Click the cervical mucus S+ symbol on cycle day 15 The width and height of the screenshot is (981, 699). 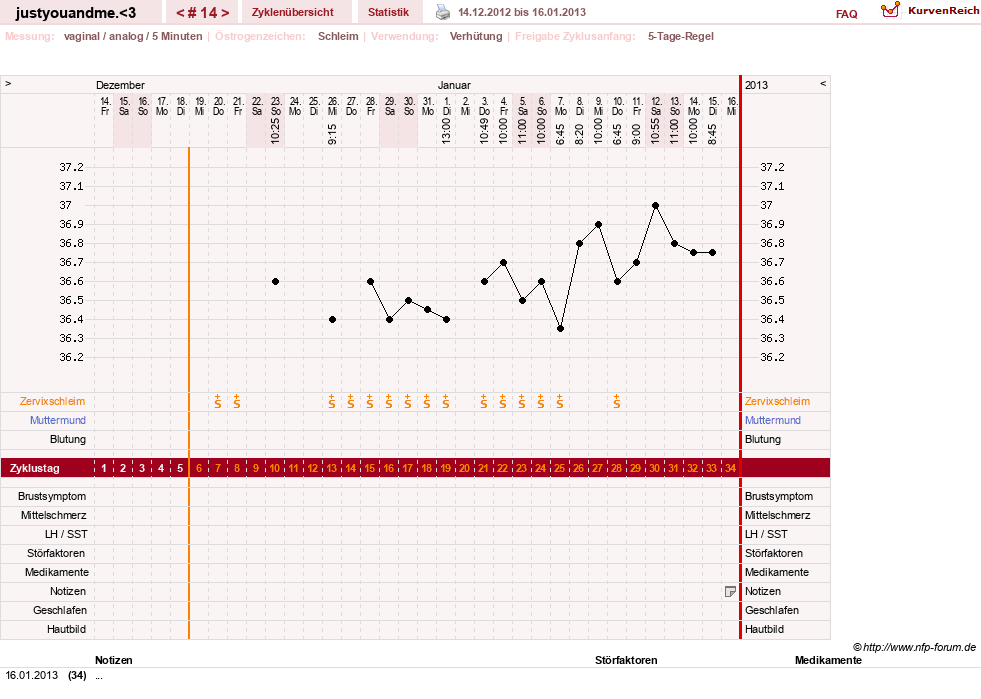tap(370, 402)
